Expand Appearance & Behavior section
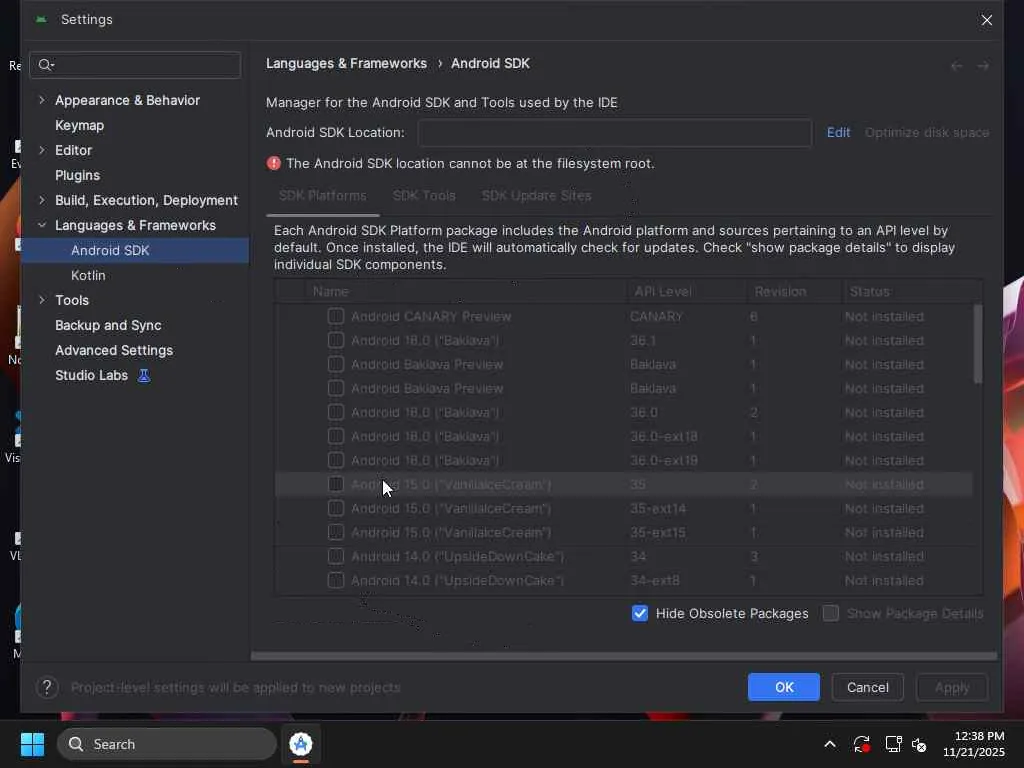Screen dimensions: 1024x768 click(42, 100)
